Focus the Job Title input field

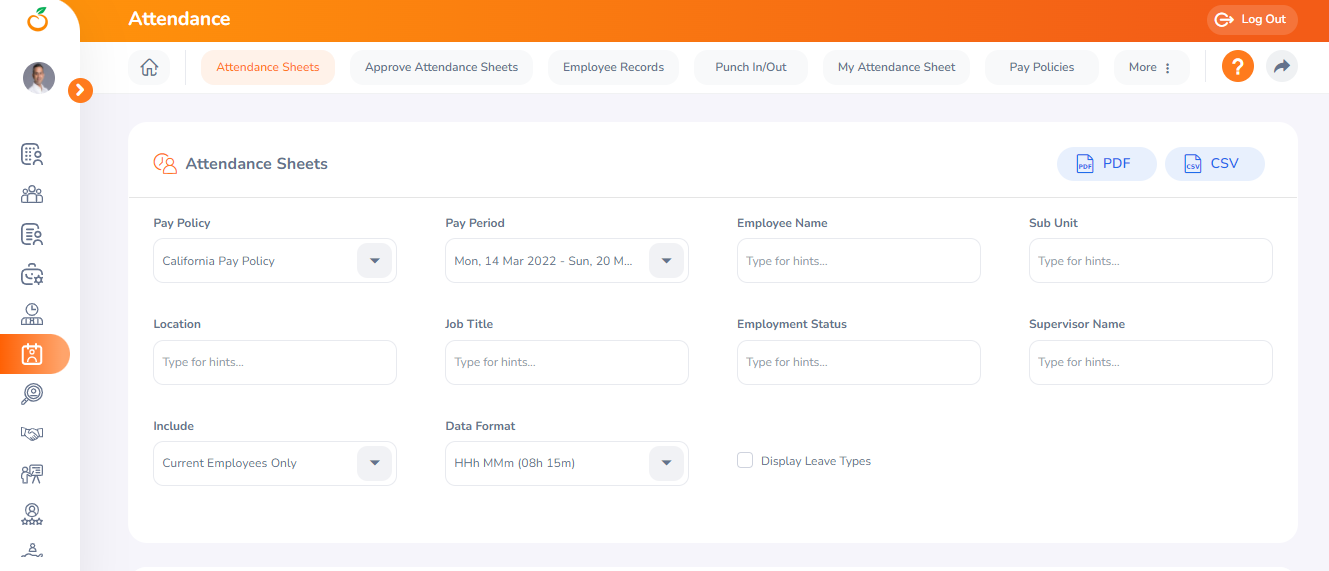pos(567,362)
